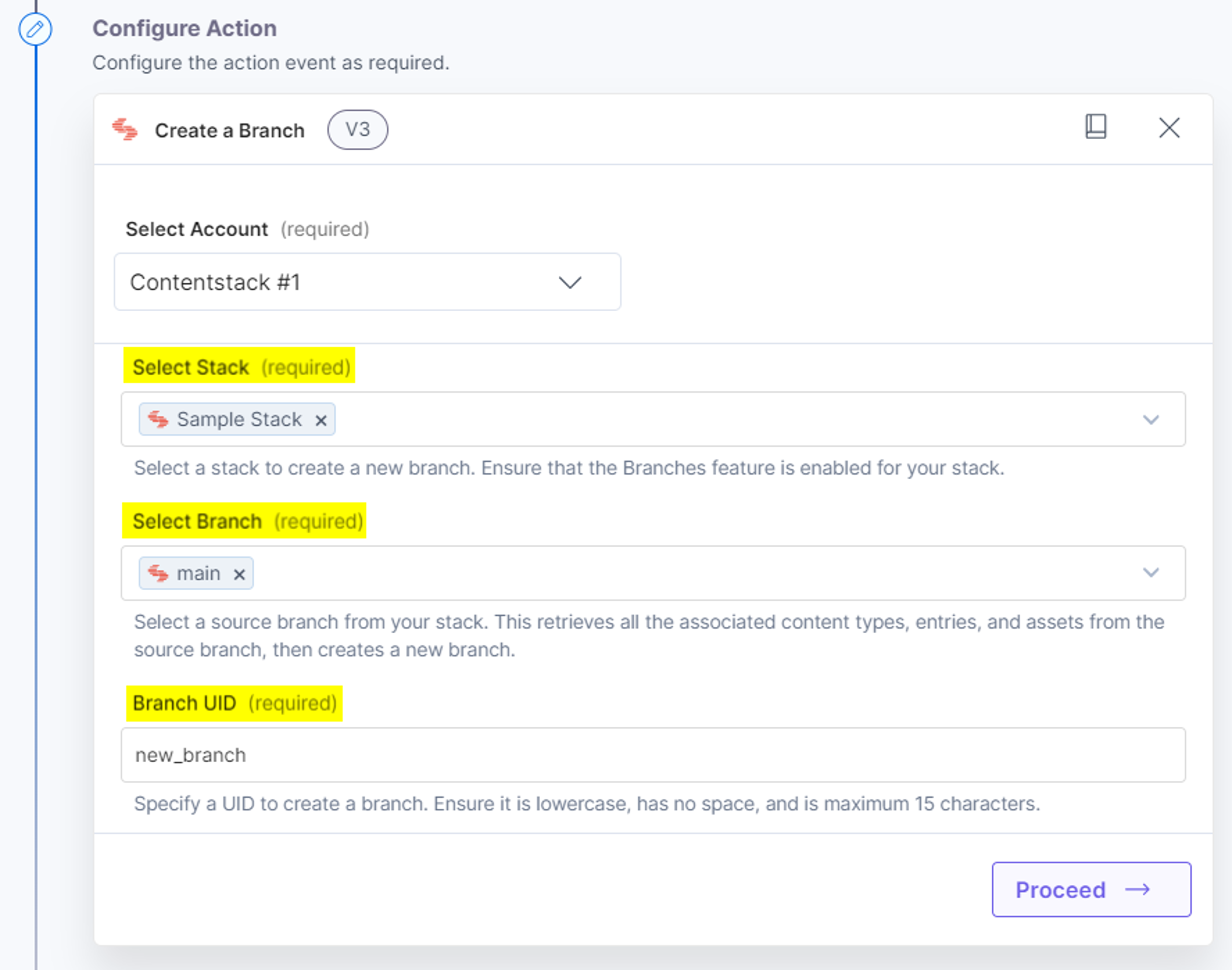This screenshot has width=1232, height=970.
Task: Expand the Select Branch dropdown chevron
Action: (1150, 572)
